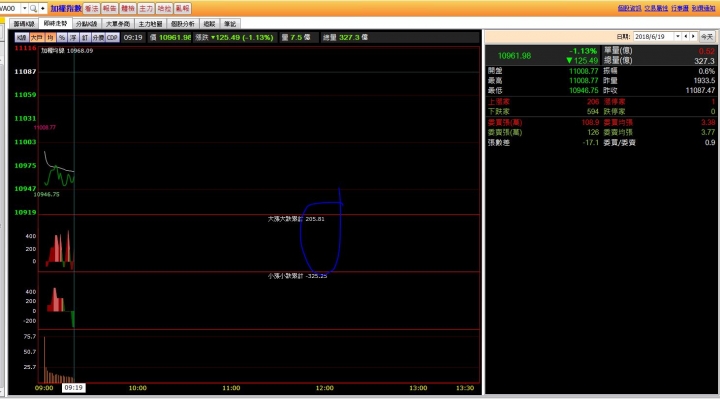
Task: Toggle the 大戶 indicator button
Action: coord(36,38)
